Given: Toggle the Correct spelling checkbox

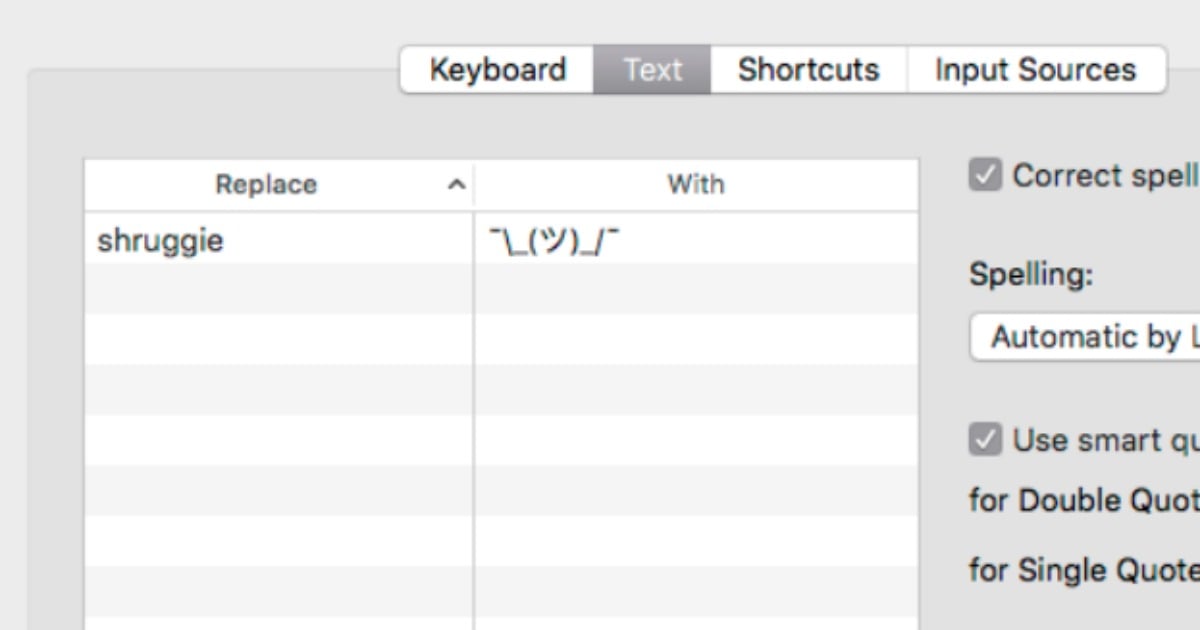Looking at the screenshot, I should tap(985, 176).
